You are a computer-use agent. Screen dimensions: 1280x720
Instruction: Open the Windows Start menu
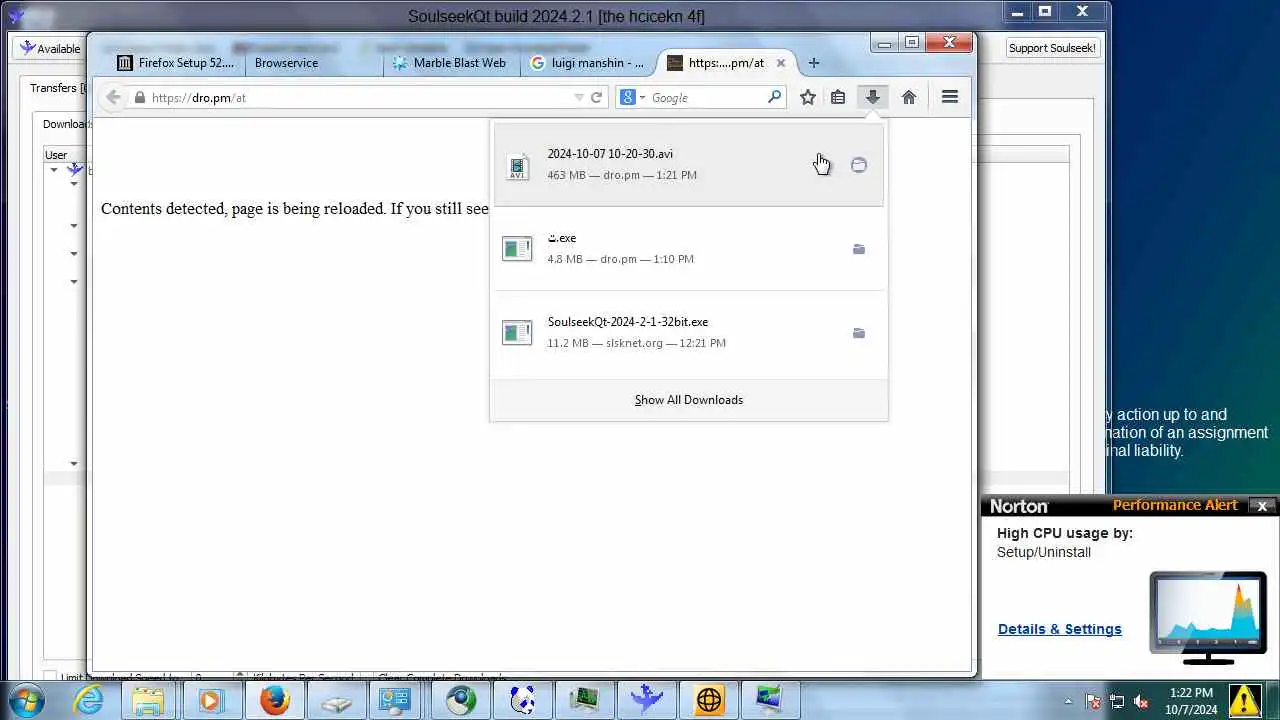[x=25, y=700]
